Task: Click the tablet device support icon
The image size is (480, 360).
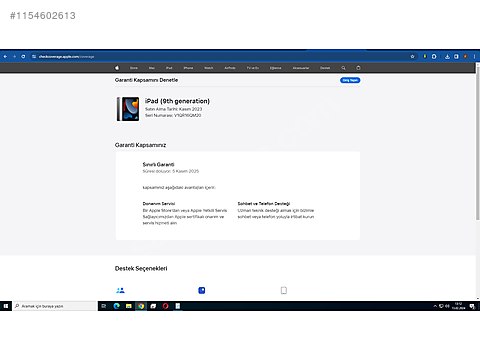Action: point(284,290)
